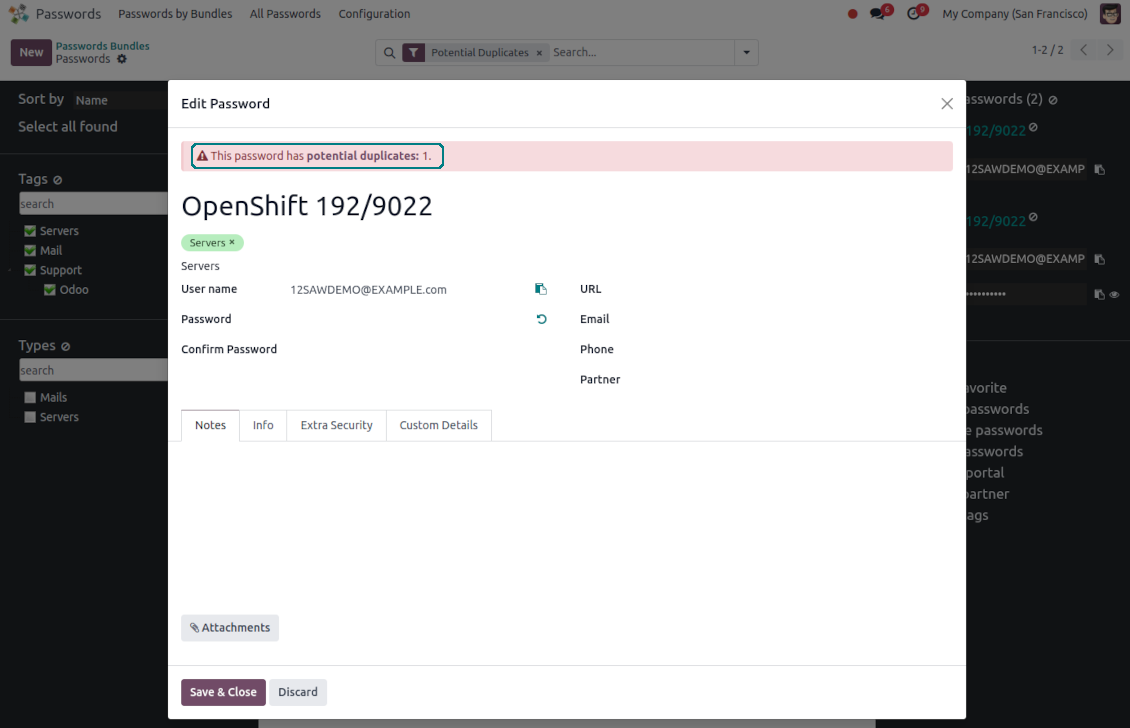
Task: Open the Custom Details tab
Action: coord(438,425)
